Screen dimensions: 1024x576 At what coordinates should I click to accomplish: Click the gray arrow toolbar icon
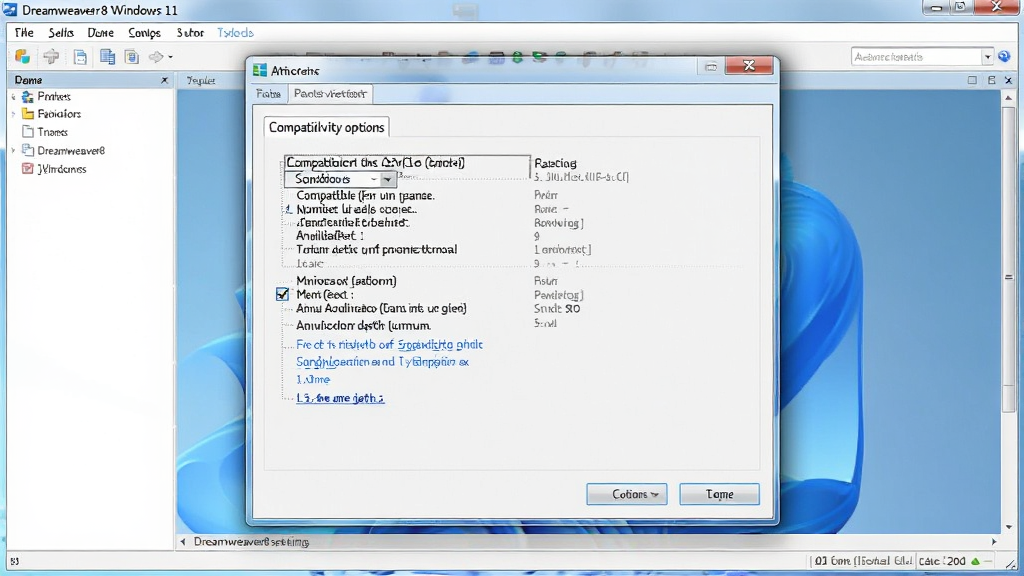click(x=155, y=57)
